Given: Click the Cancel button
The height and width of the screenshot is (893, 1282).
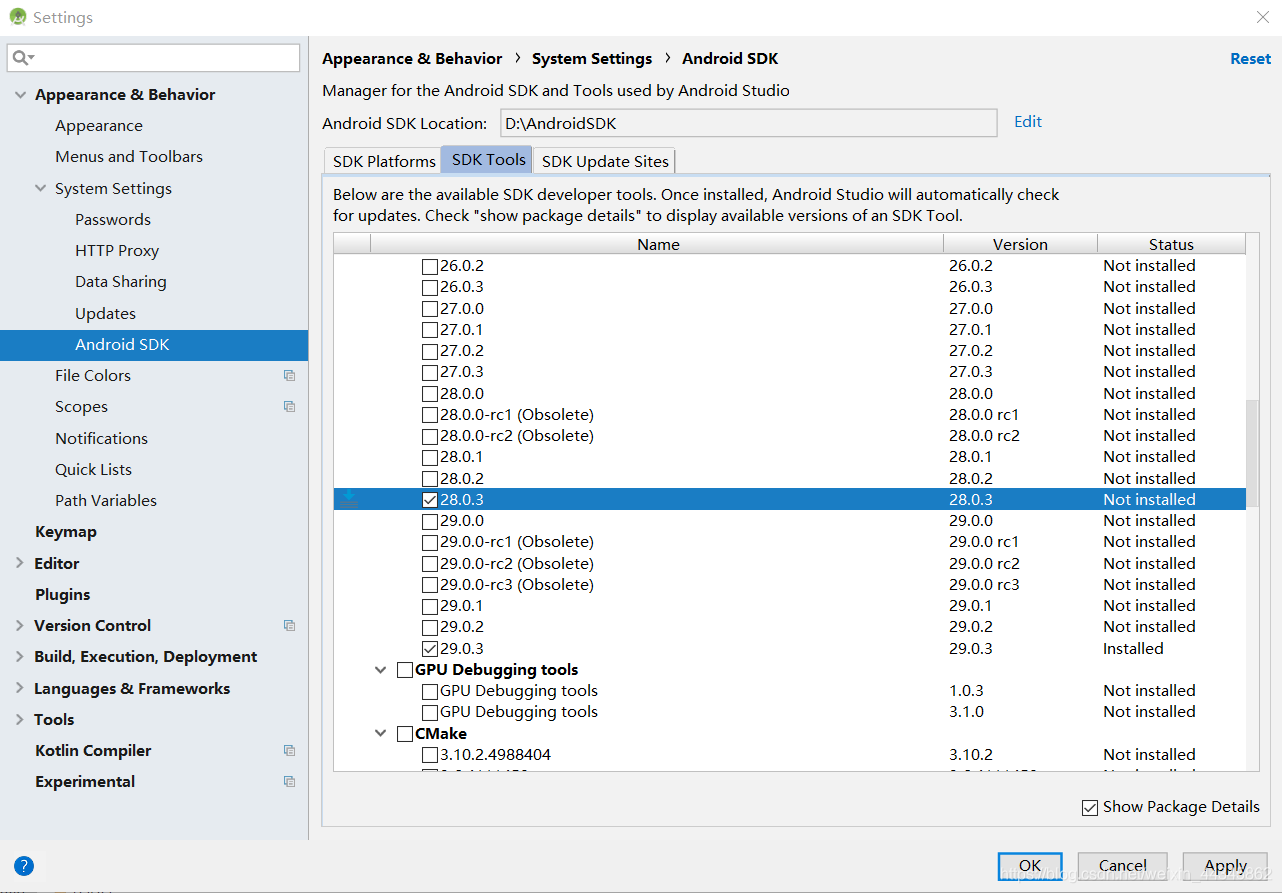Looking at the screenshot, I should [x=1123, y=866].
